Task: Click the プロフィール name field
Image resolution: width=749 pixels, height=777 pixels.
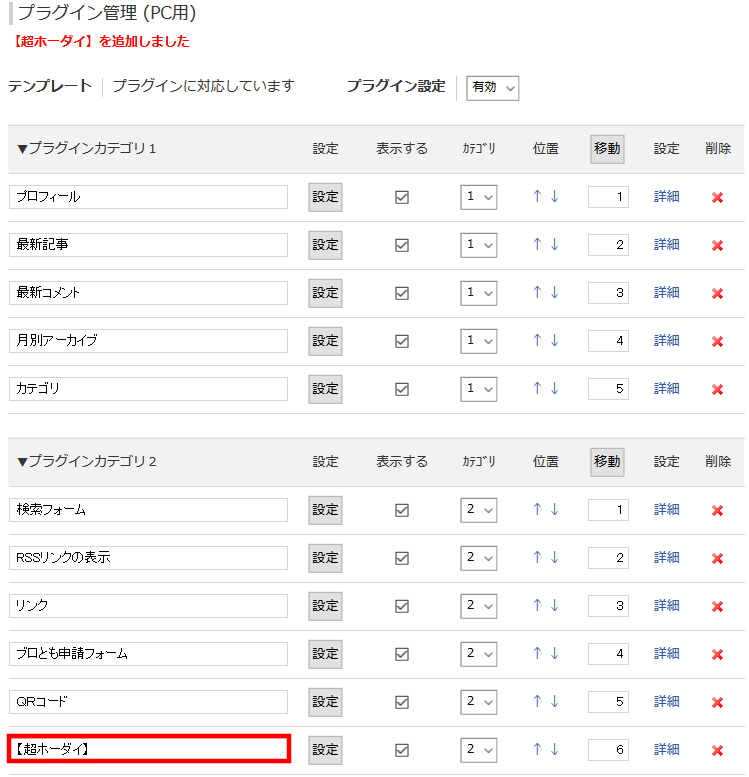Action: (148, 197)
